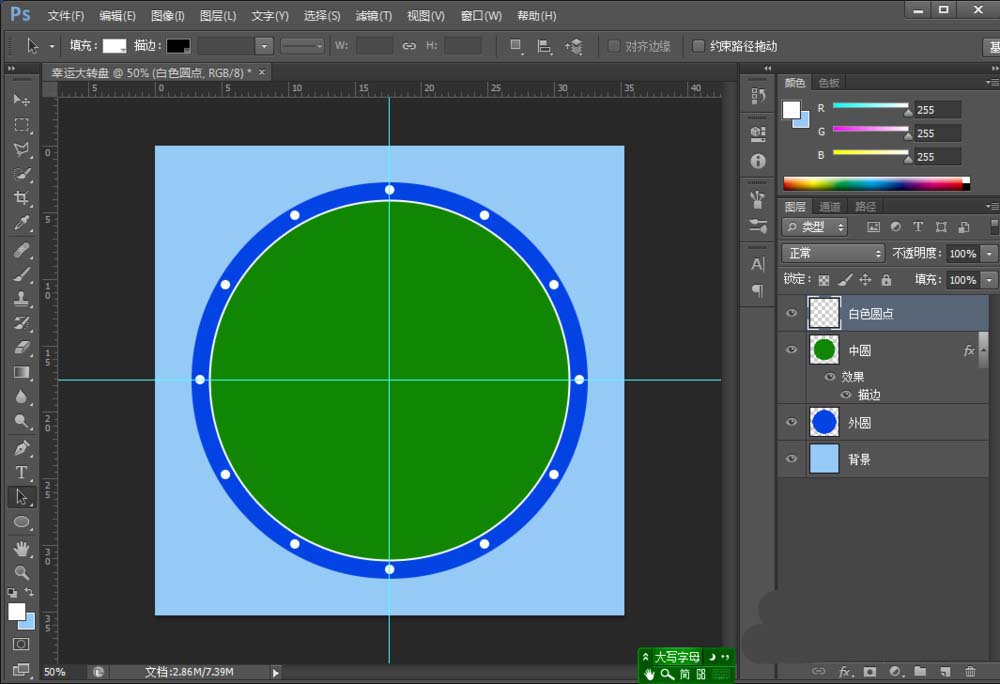
Task: Select the Eraser tool
Action: [x=21, y=347]
